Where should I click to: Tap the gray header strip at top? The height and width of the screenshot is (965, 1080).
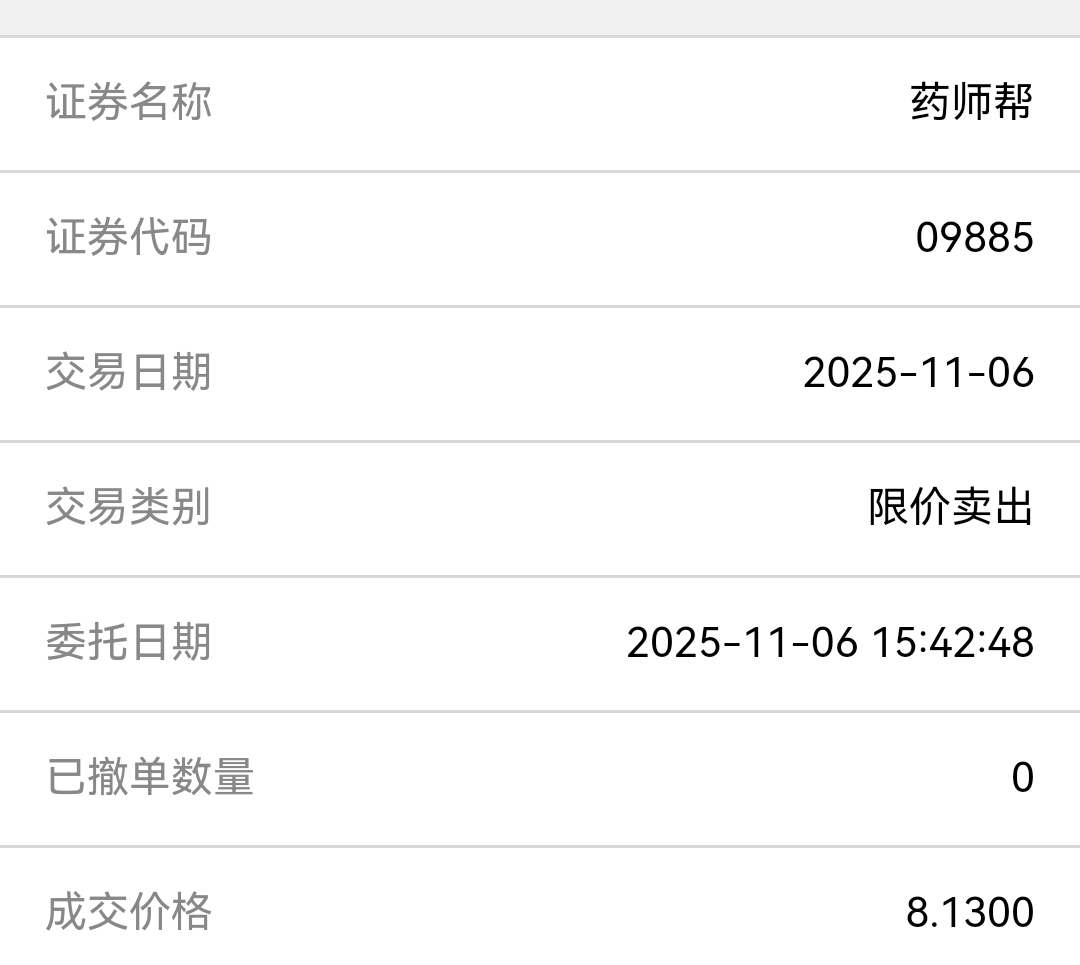(540, 17)
